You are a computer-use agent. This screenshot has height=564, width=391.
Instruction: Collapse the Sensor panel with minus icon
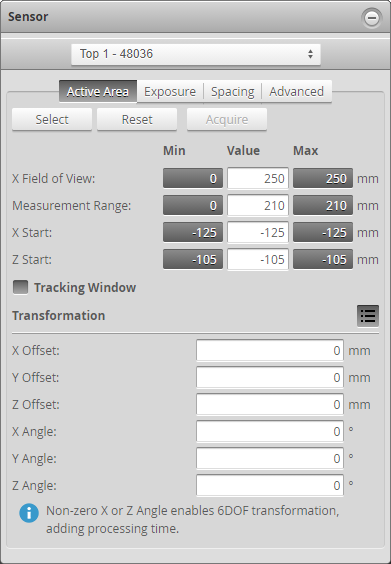[372, 18]
